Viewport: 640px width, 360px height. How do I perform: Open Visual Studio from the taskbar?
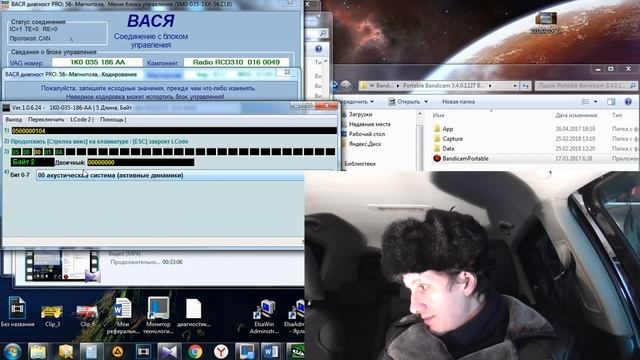169,351
